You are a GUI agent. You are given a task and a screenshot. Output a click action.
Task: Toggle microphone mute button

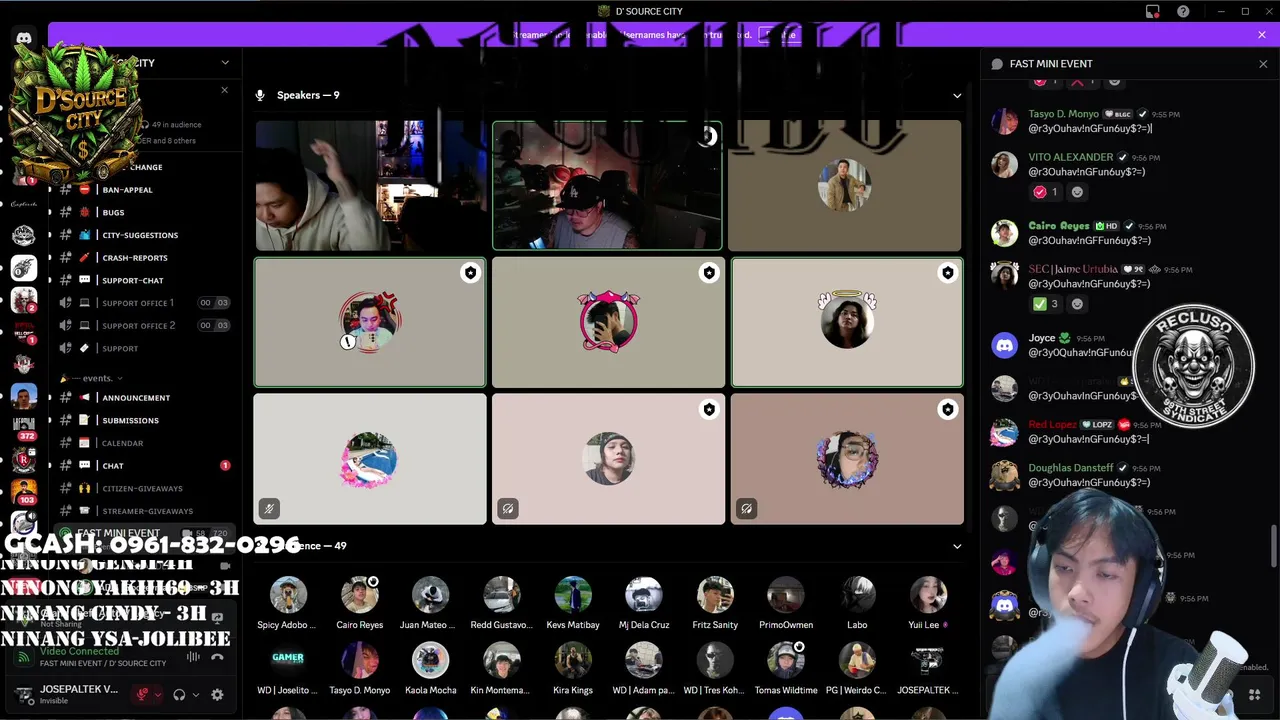pyautogui.click(x=143, y=694)
